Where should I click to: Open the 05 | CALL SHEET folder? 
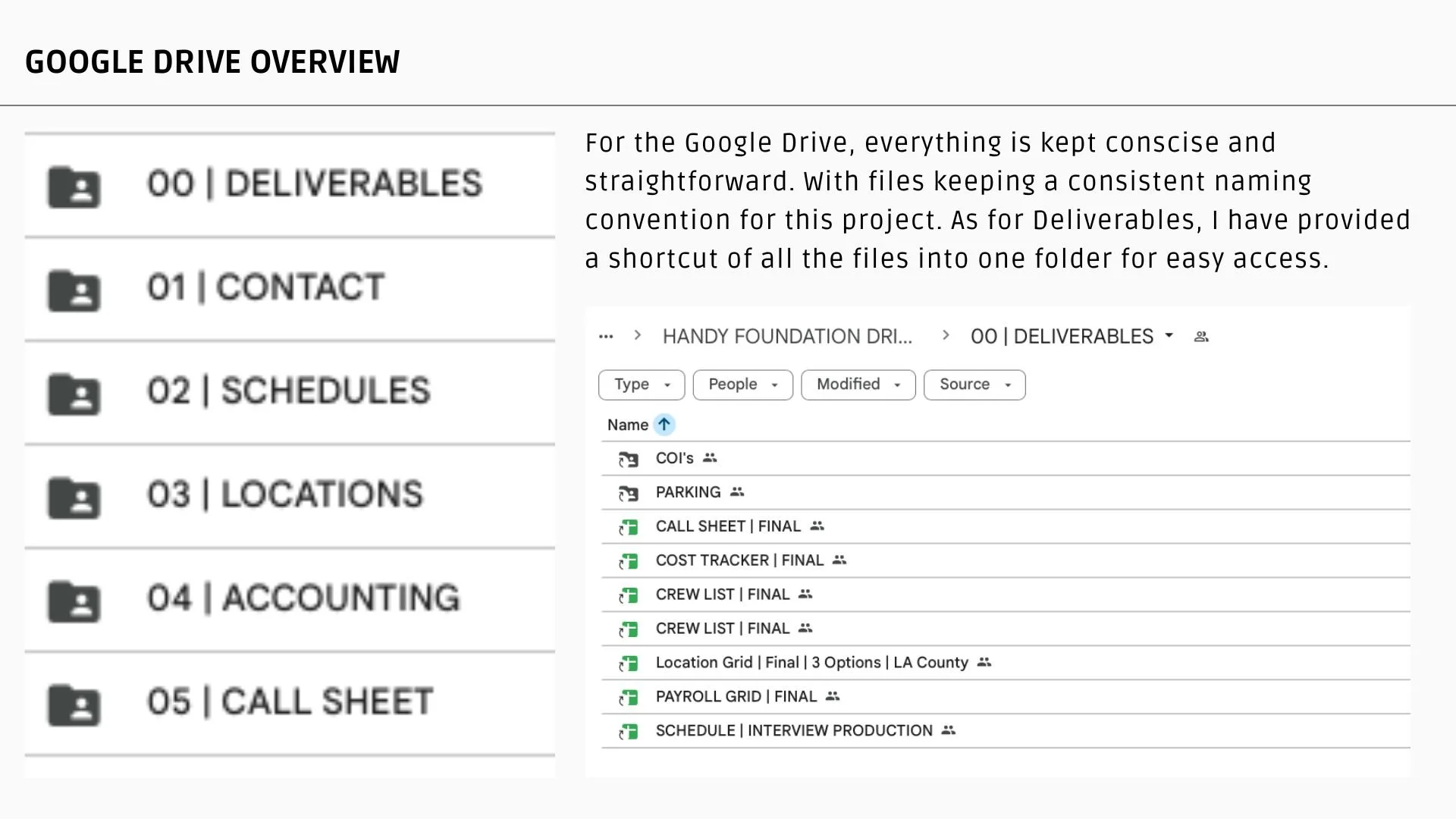pos(290,703)
